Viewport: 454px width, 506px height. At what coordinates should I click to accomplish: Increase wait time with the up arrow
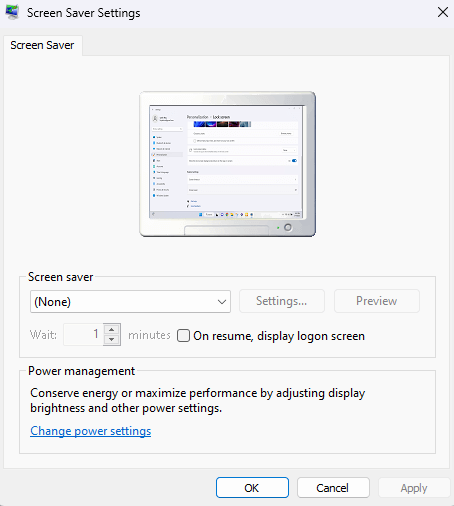[112, 329]
